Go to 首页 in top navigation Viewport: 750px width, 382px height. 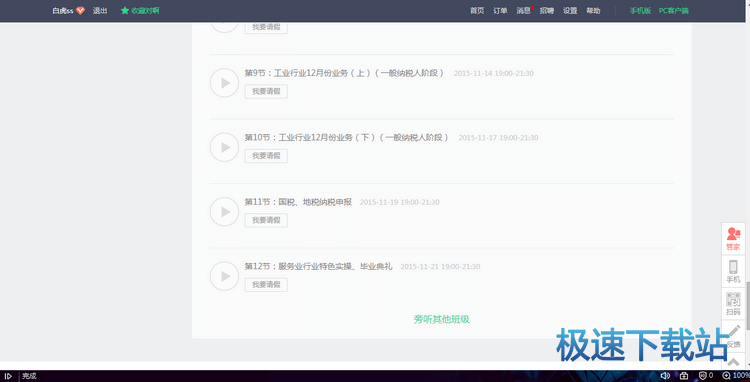(477, 11)
